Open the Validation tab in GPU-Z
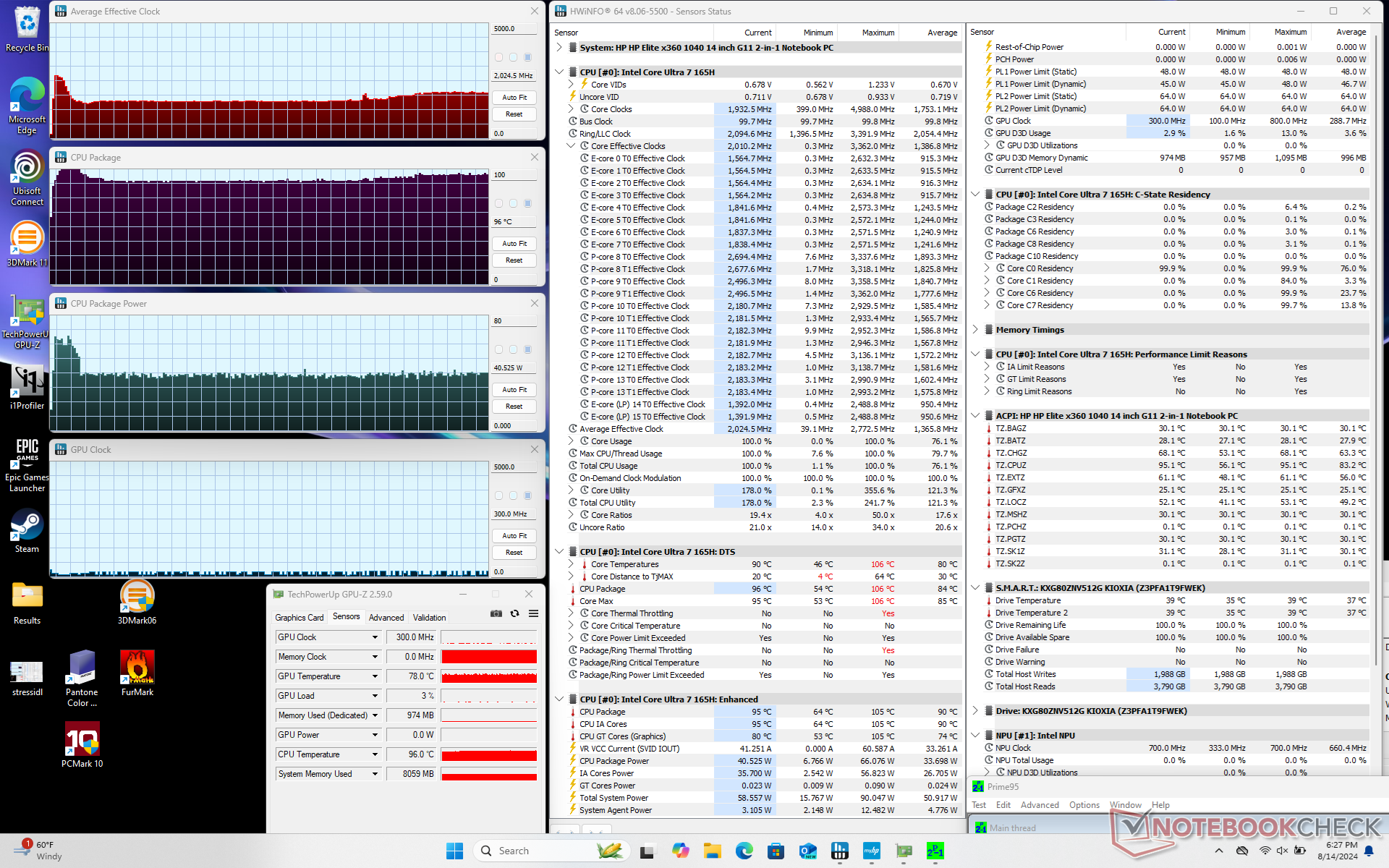1389x868 pixels. [x=429, y=618]
